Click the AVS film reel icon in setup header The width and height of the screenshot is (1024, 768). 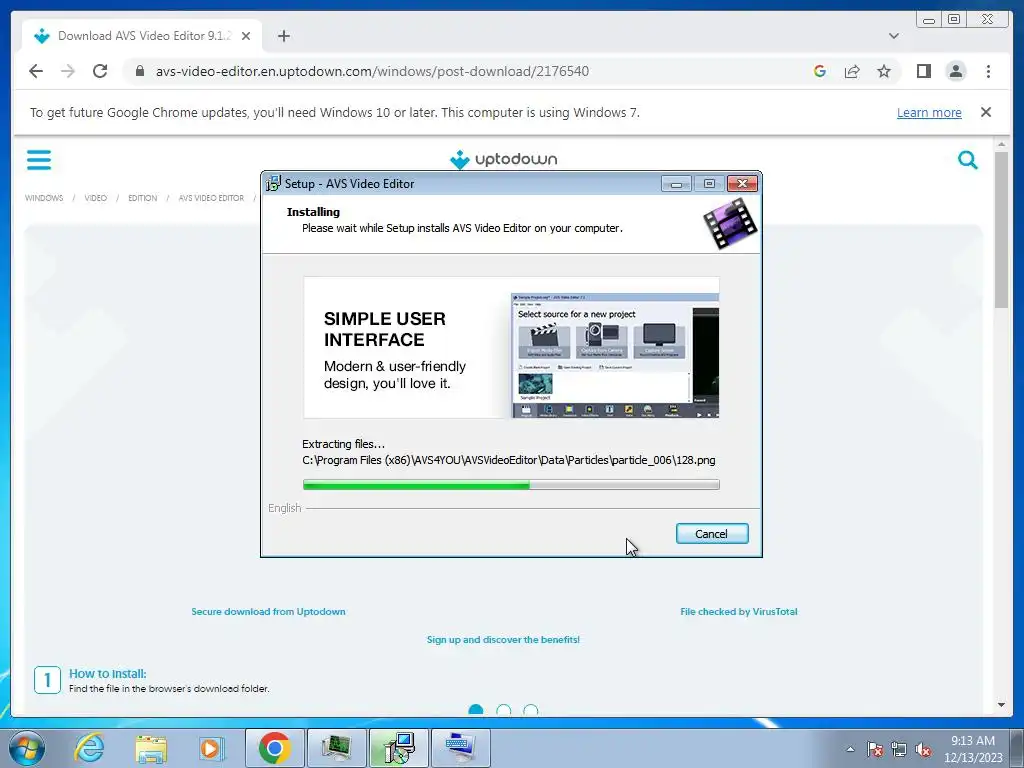coord(730,224)
